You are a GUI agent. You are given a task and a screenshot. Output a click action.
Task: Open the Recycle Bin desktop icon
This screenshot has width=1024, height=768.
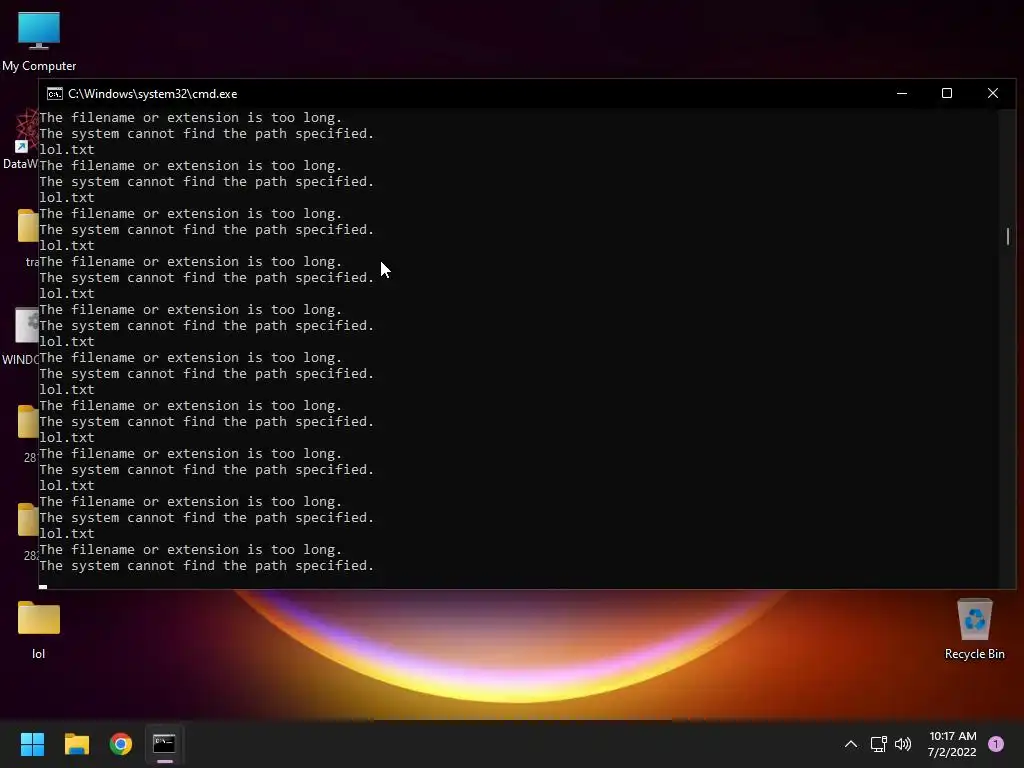pos(974,629)
